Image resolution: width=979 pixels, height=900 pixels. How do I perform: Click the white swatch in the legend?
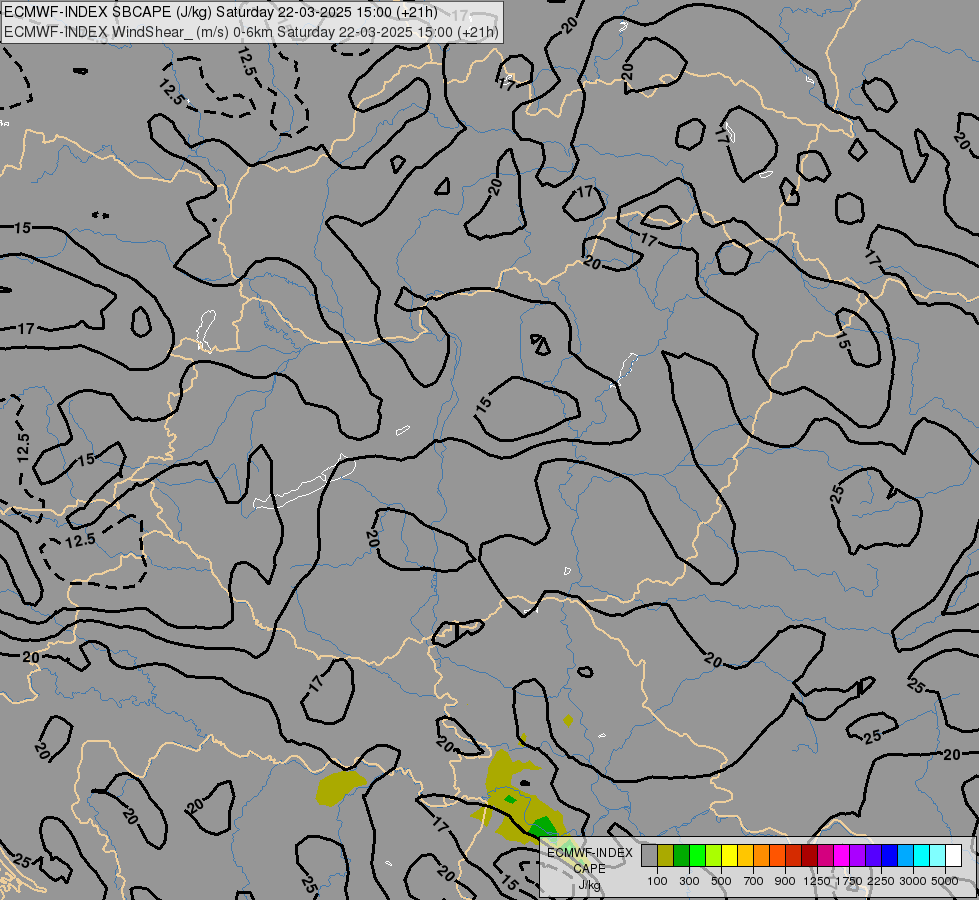pos(953,856)
